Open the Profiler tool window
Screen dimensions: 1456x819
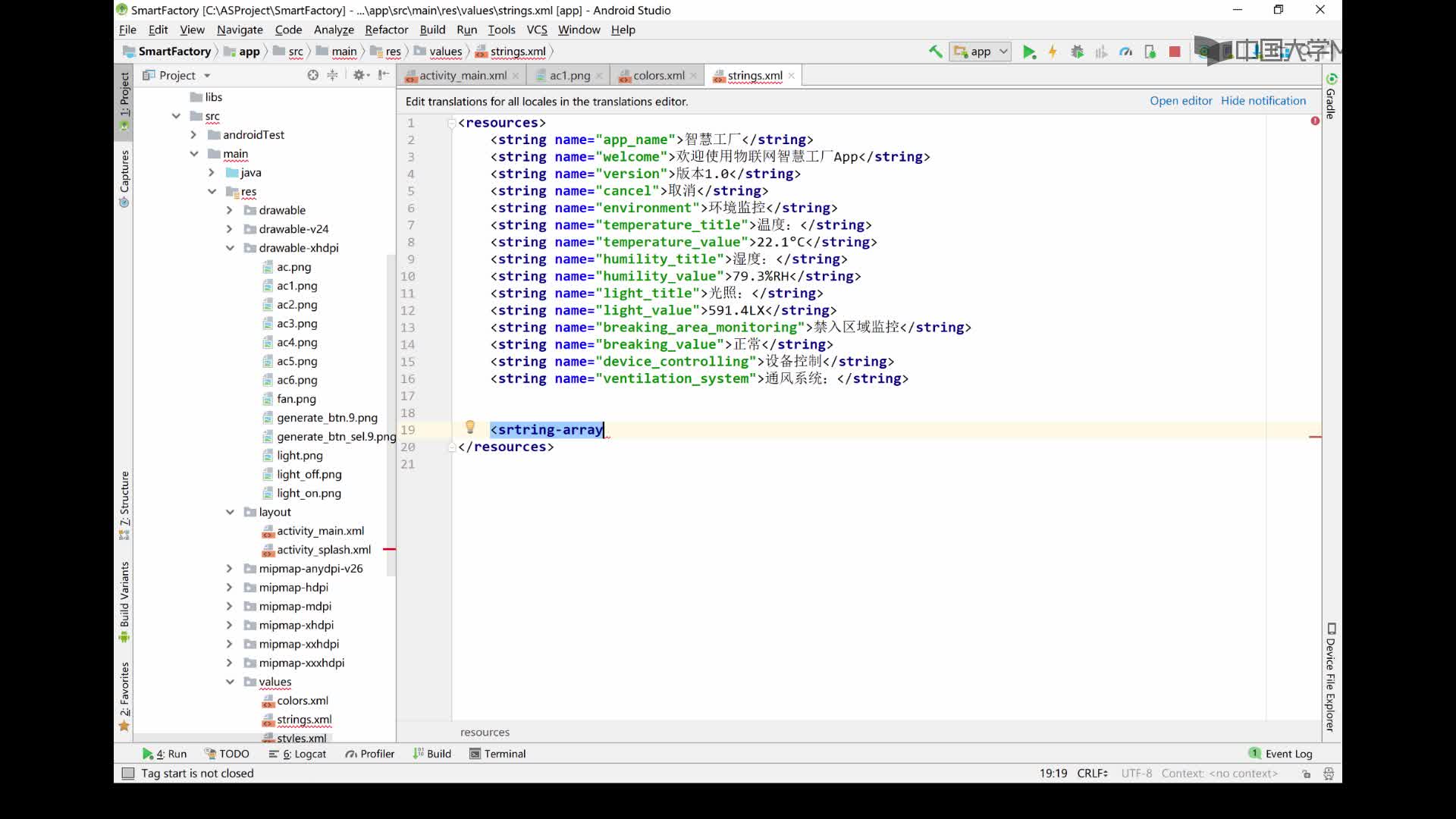370,754
